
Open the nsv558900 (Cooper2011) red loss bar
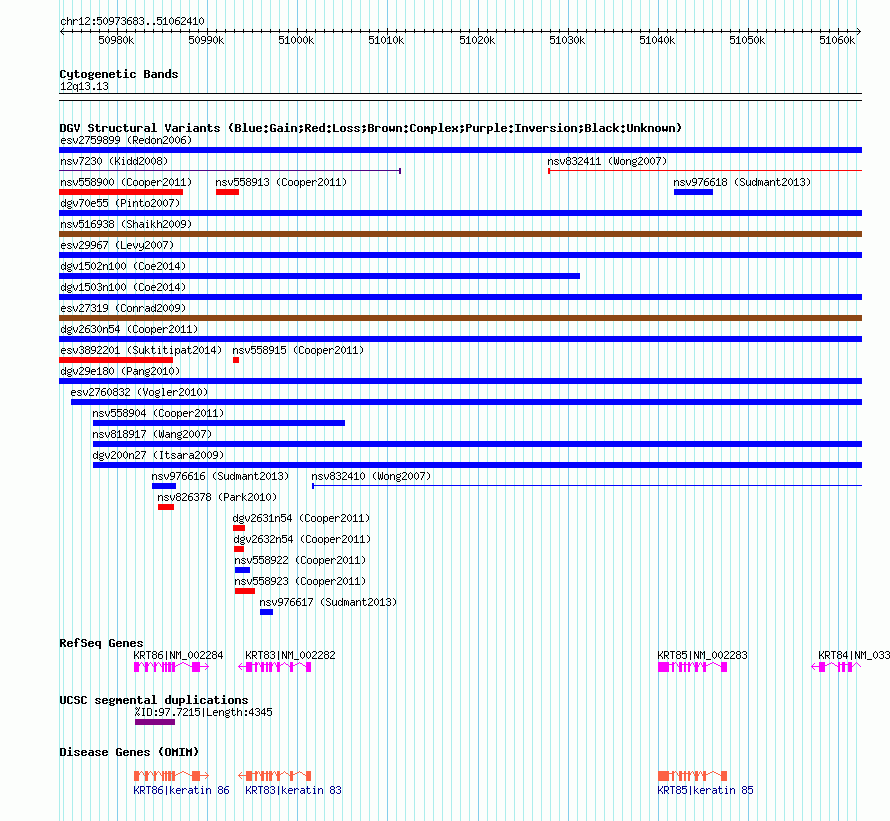(x=121, y=192)
